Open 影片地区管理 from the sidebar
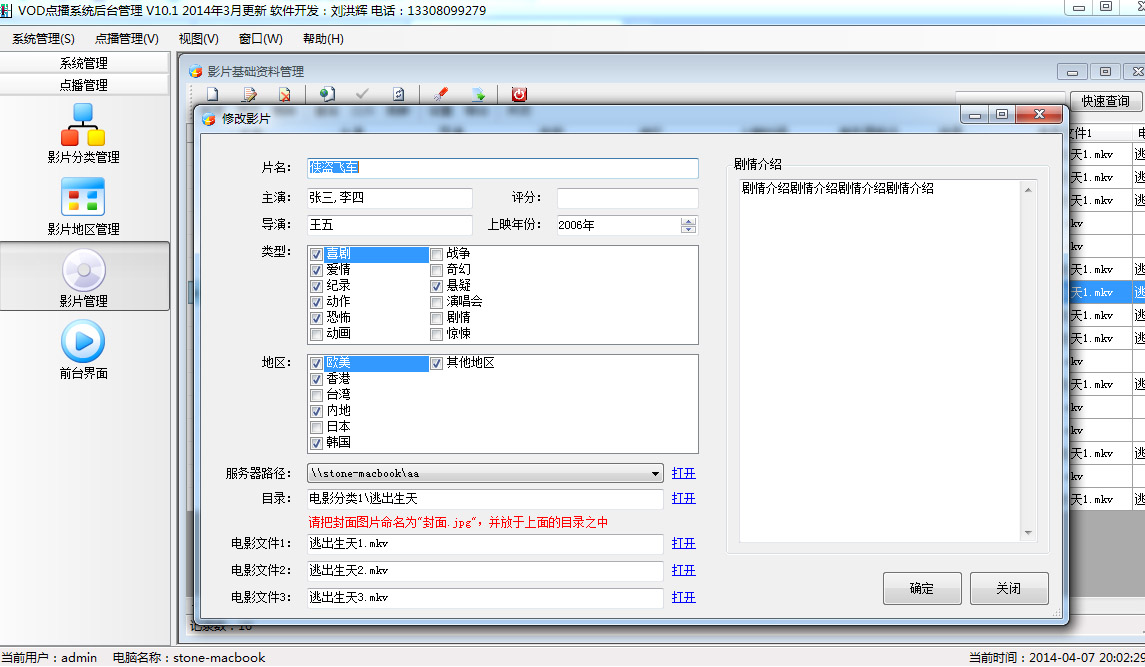This screenshot has height=667, width=1145. click(x=83, y=205)
